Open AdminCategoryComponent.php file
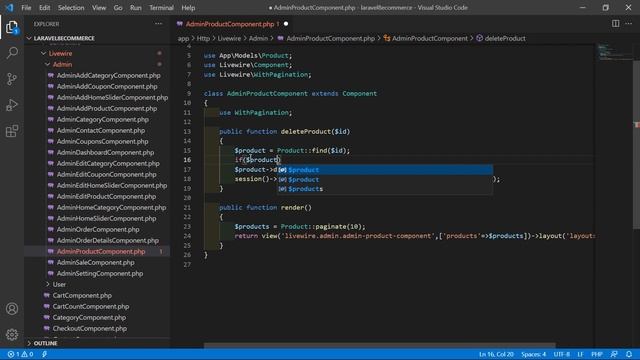 102,120
